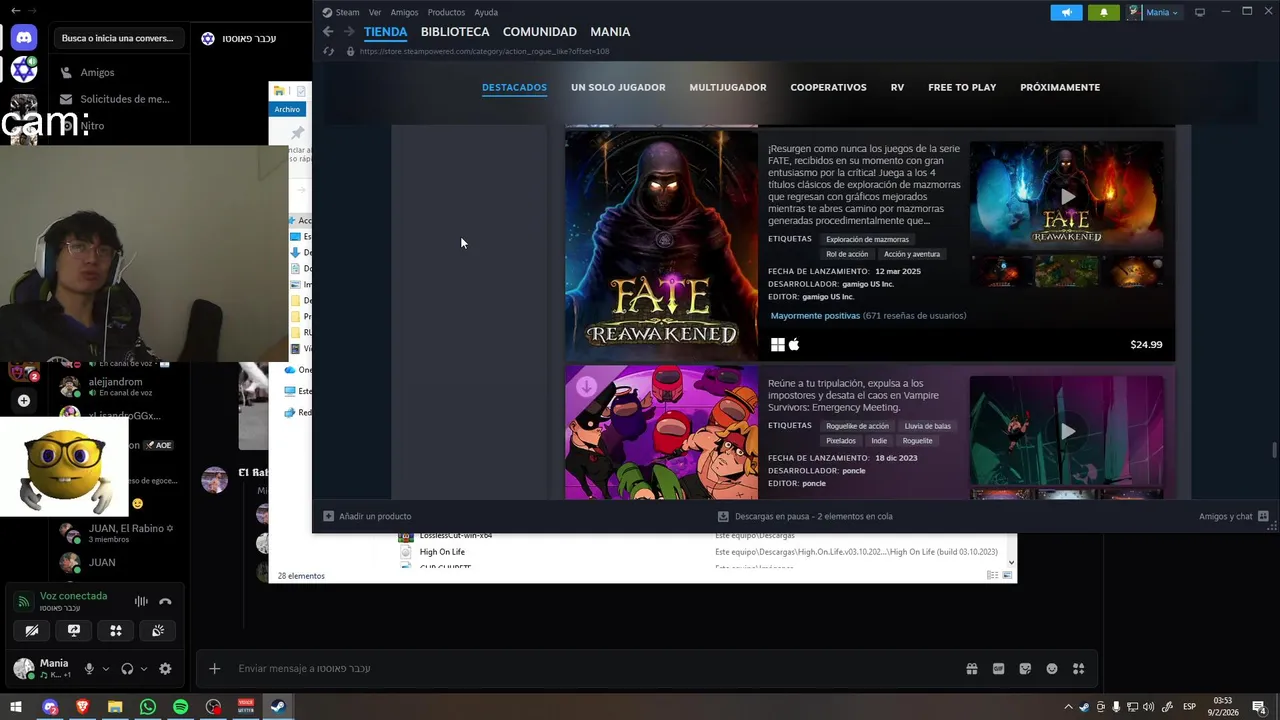Deafen Discord headphones

(127, 668)
